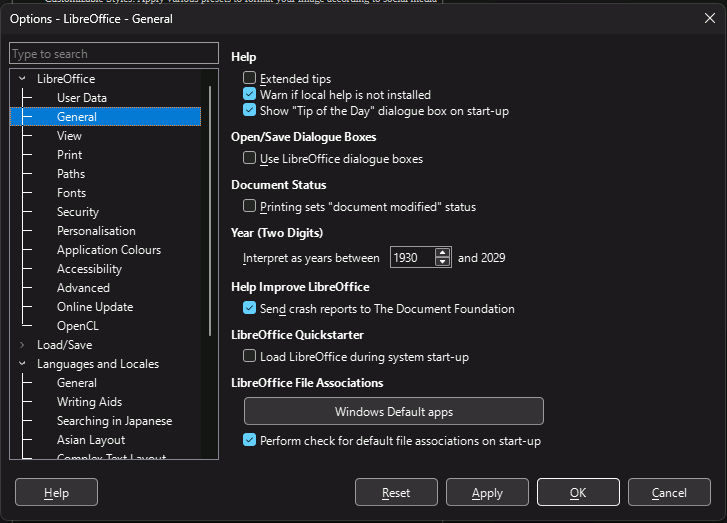Image resolution: width=727 pixels, height=523 pixels.
Task: Click the Reset button
Action: click(x=396, y=492)
